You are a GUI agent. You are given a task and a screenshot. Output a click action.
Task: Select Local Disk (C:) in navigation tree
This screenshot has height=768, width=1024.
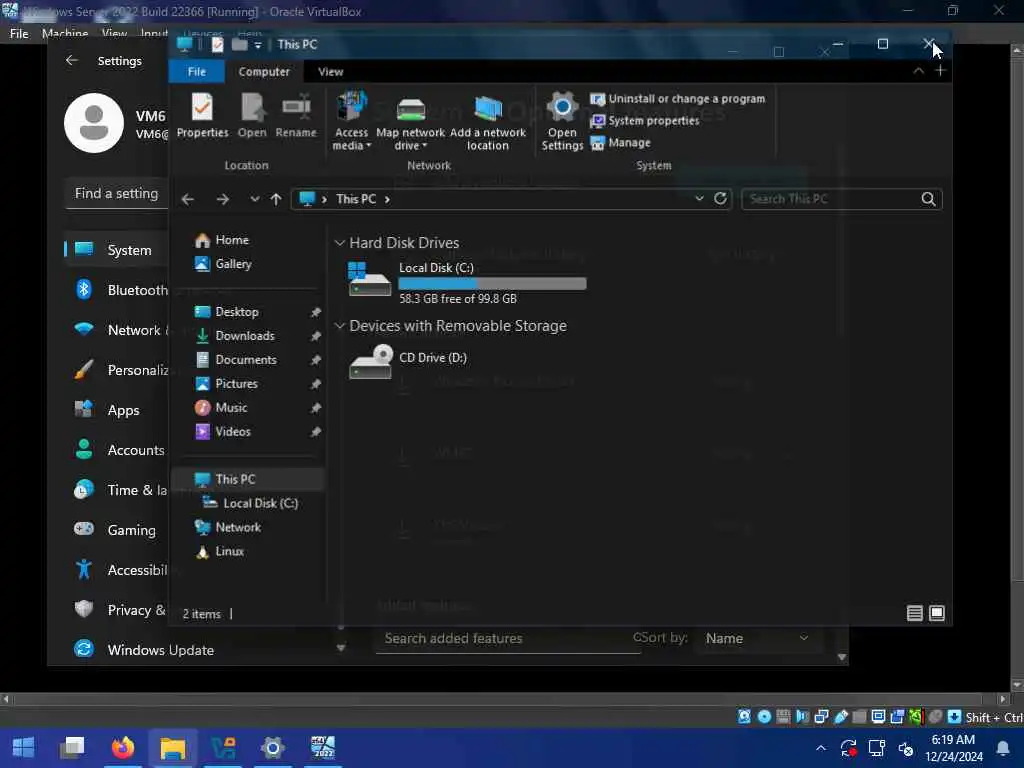click(251, 504)
